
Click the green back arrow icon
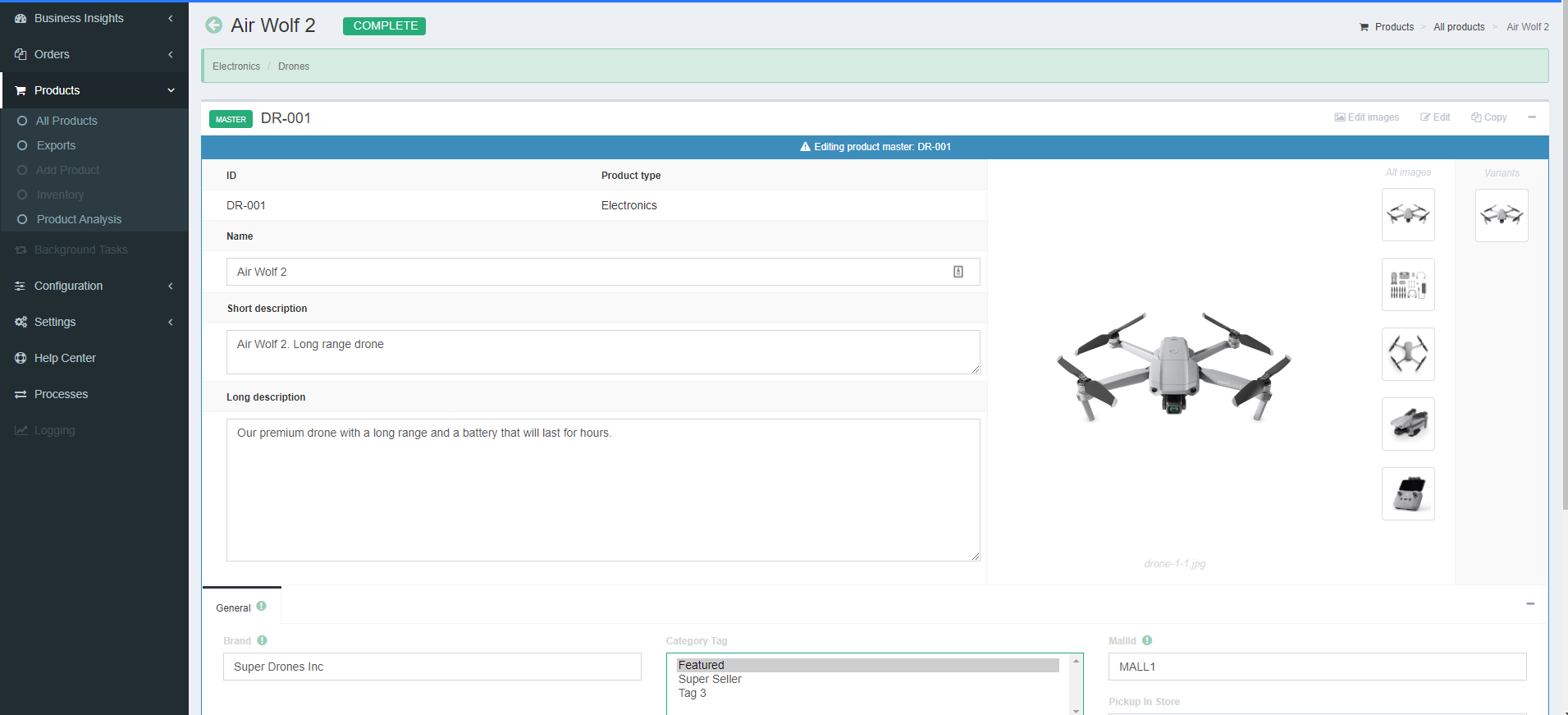pyautogui.click(x=213, y=25)
